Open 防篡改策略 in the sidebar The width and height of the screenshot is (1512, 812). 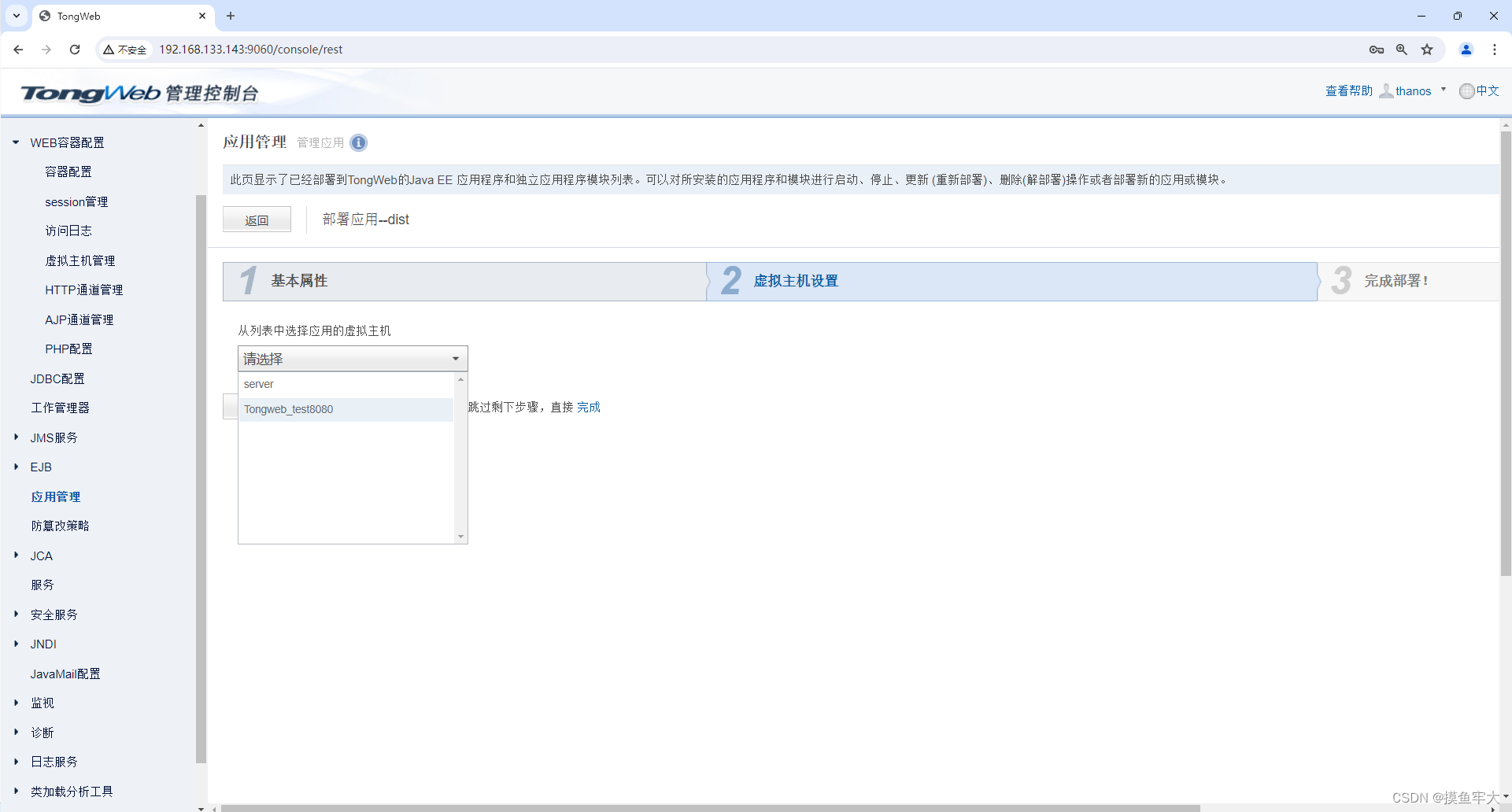pyautogui.click(x=61, y=526)
